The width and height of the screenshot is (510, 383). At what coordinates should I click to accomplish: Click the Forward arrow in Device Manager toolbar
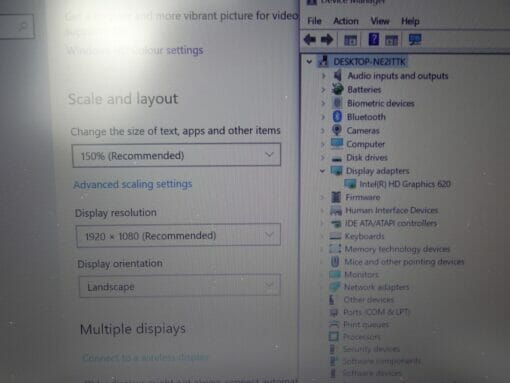(327, 40)
